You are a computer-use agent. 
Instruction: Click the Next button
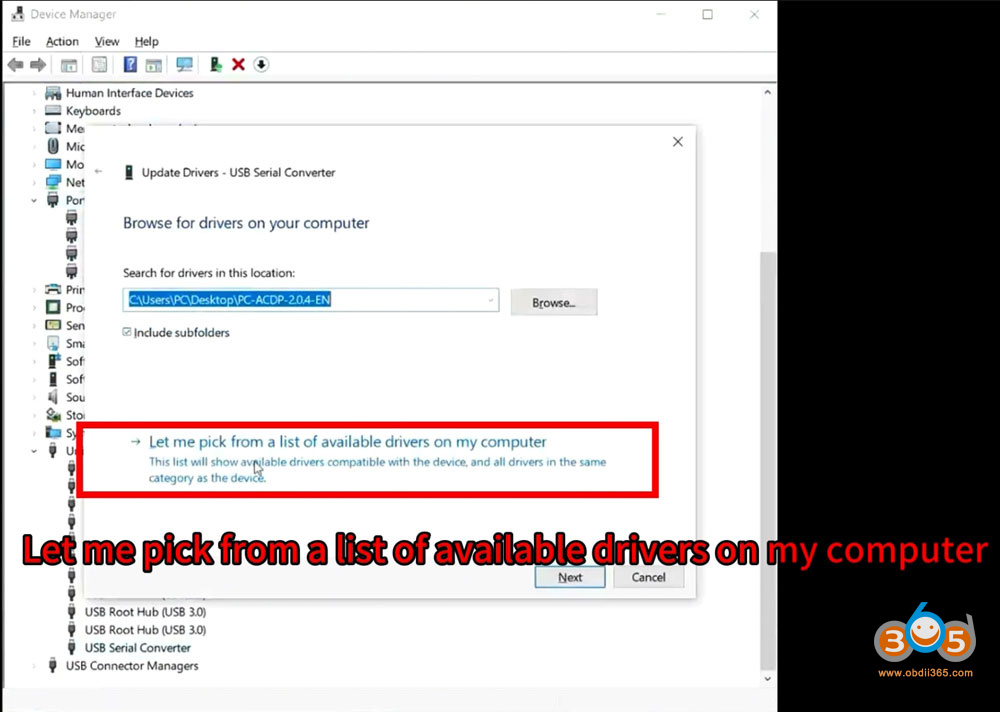[570, 577]
